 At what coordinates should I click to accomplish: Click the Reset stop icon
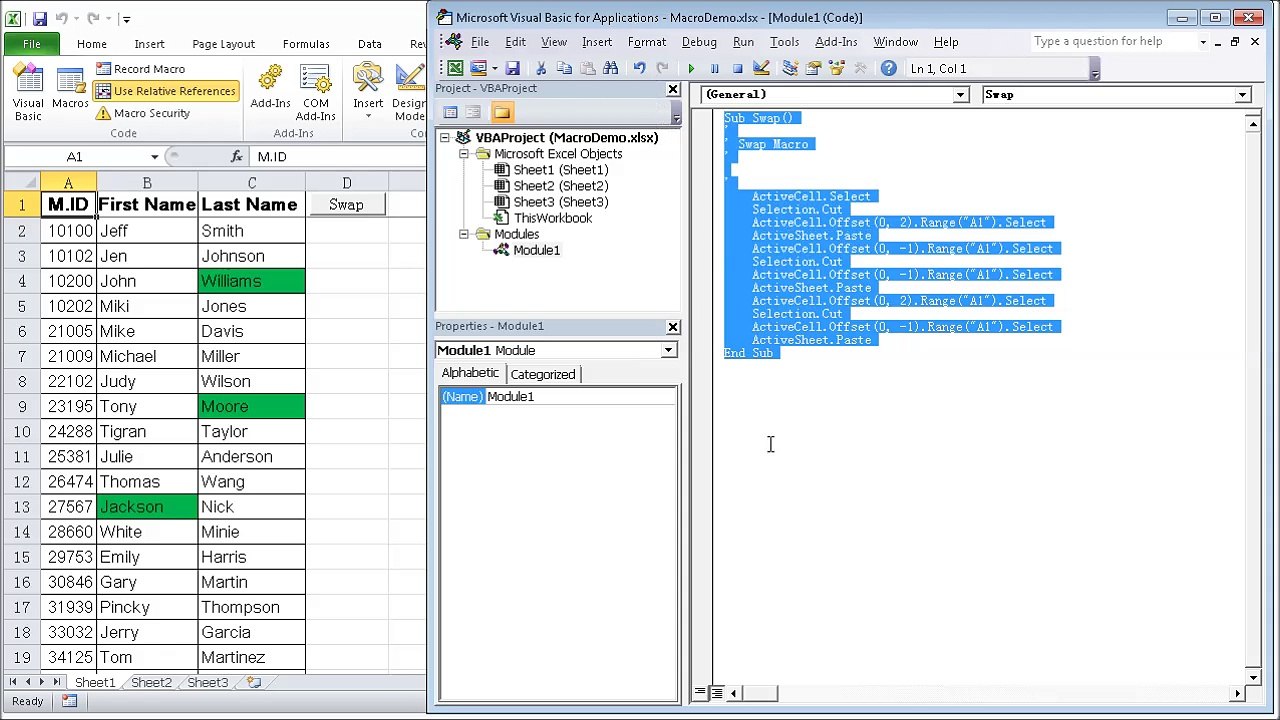coord(737,69)
